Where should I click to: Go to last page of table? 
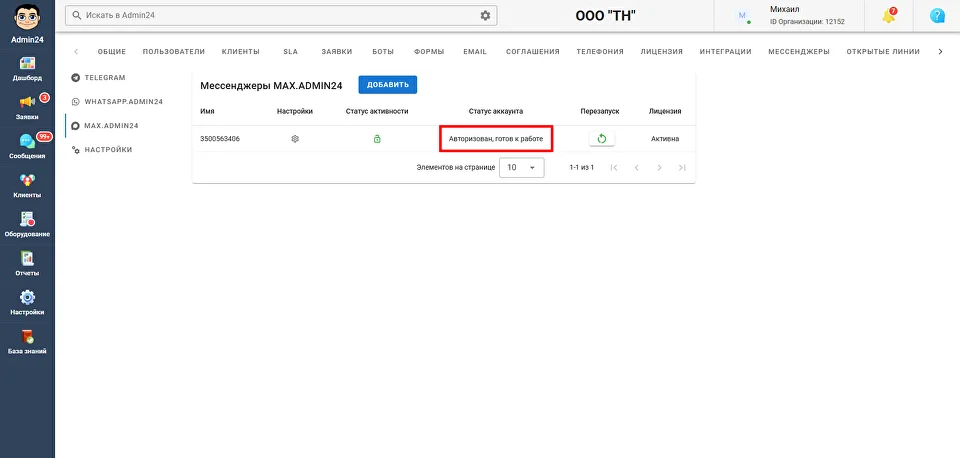coord(682,167)
